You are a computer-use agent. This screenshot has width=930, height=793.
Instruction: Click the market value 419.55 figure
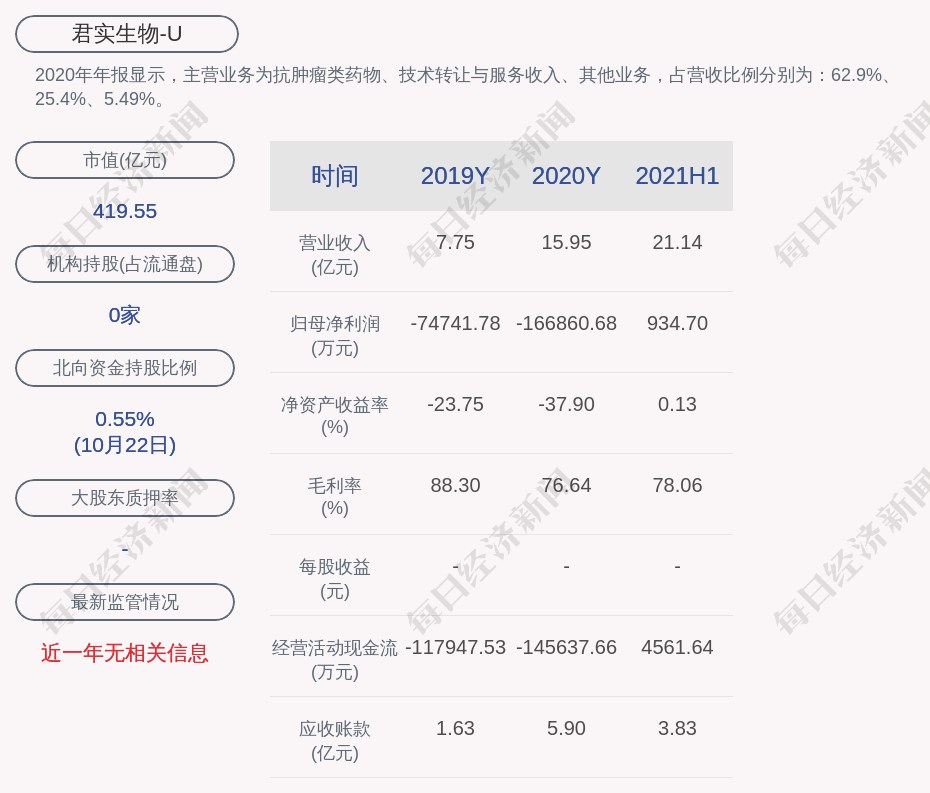click(125, 211)
